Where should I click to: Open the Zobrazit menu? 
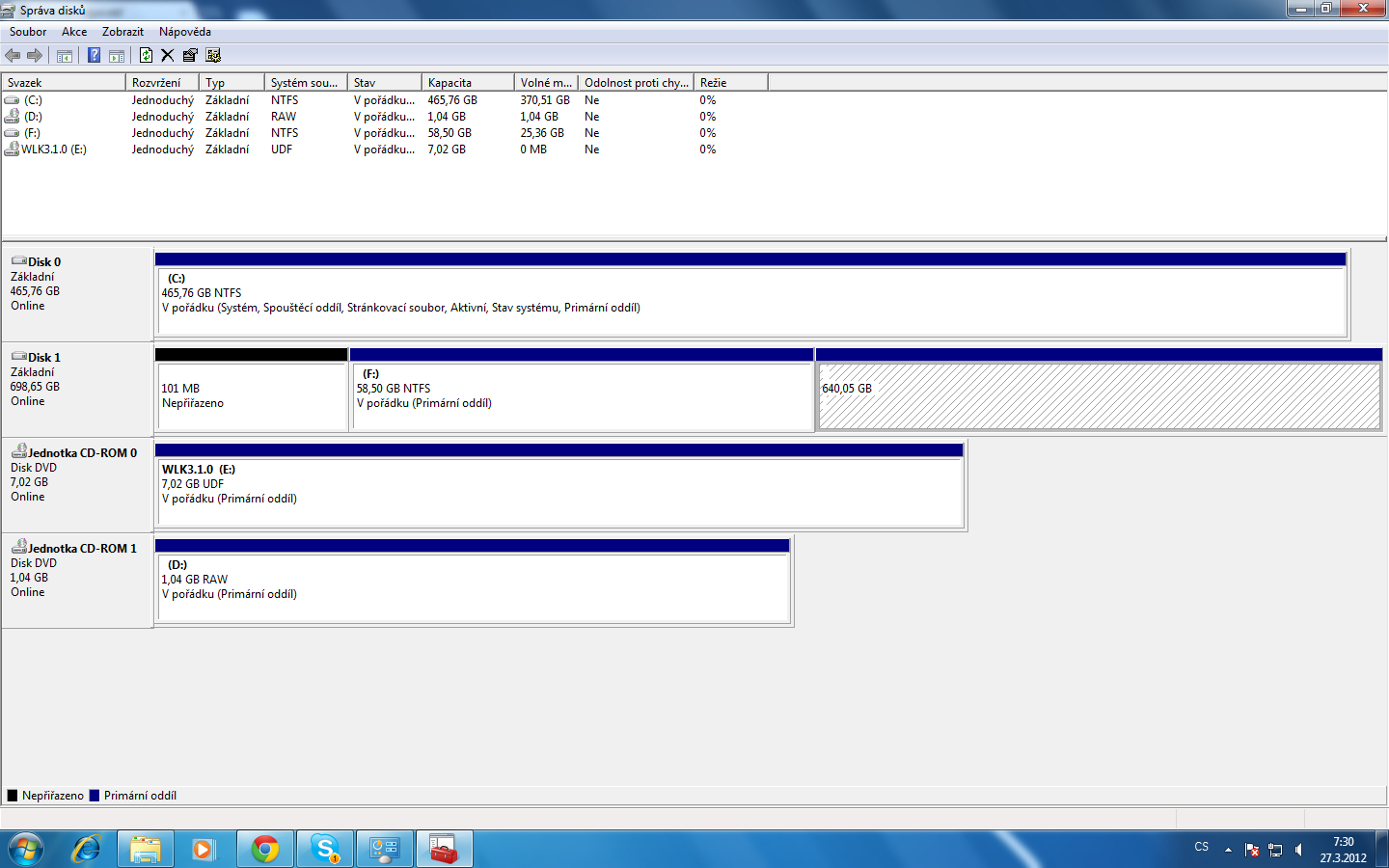(x=123, y=32)
